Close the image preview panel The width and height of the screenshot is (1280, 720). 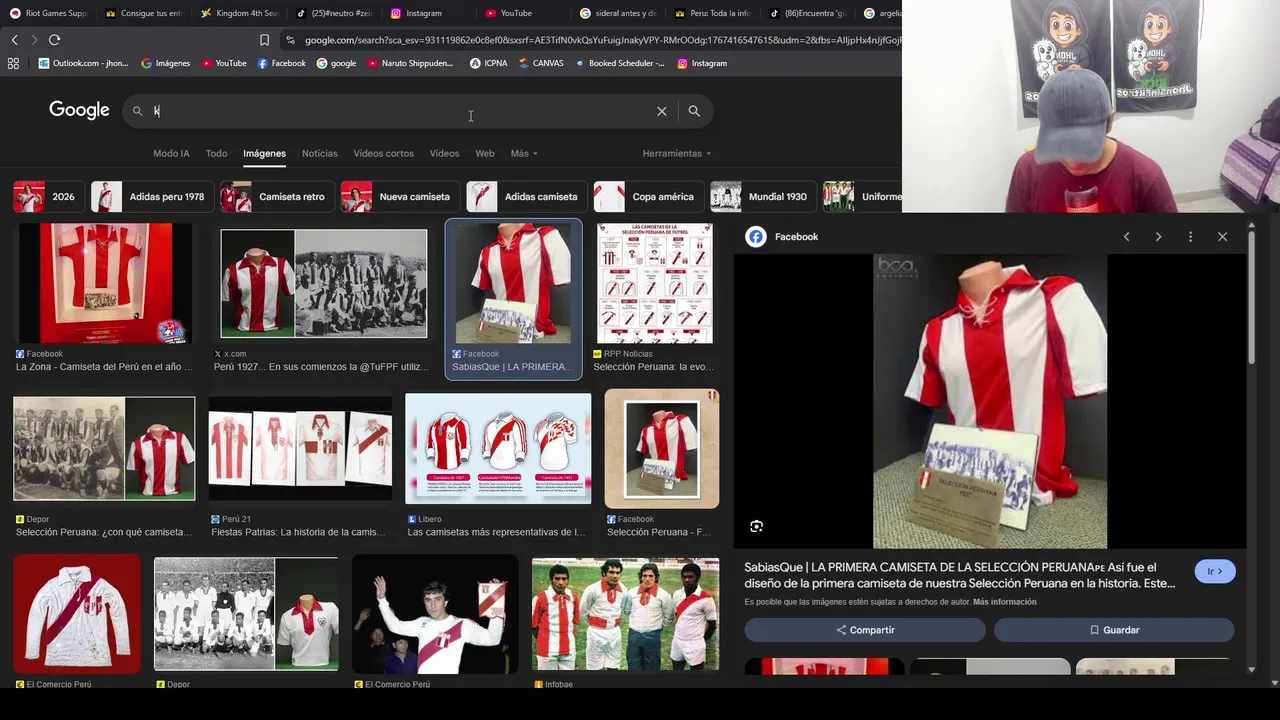(1222, 237)
